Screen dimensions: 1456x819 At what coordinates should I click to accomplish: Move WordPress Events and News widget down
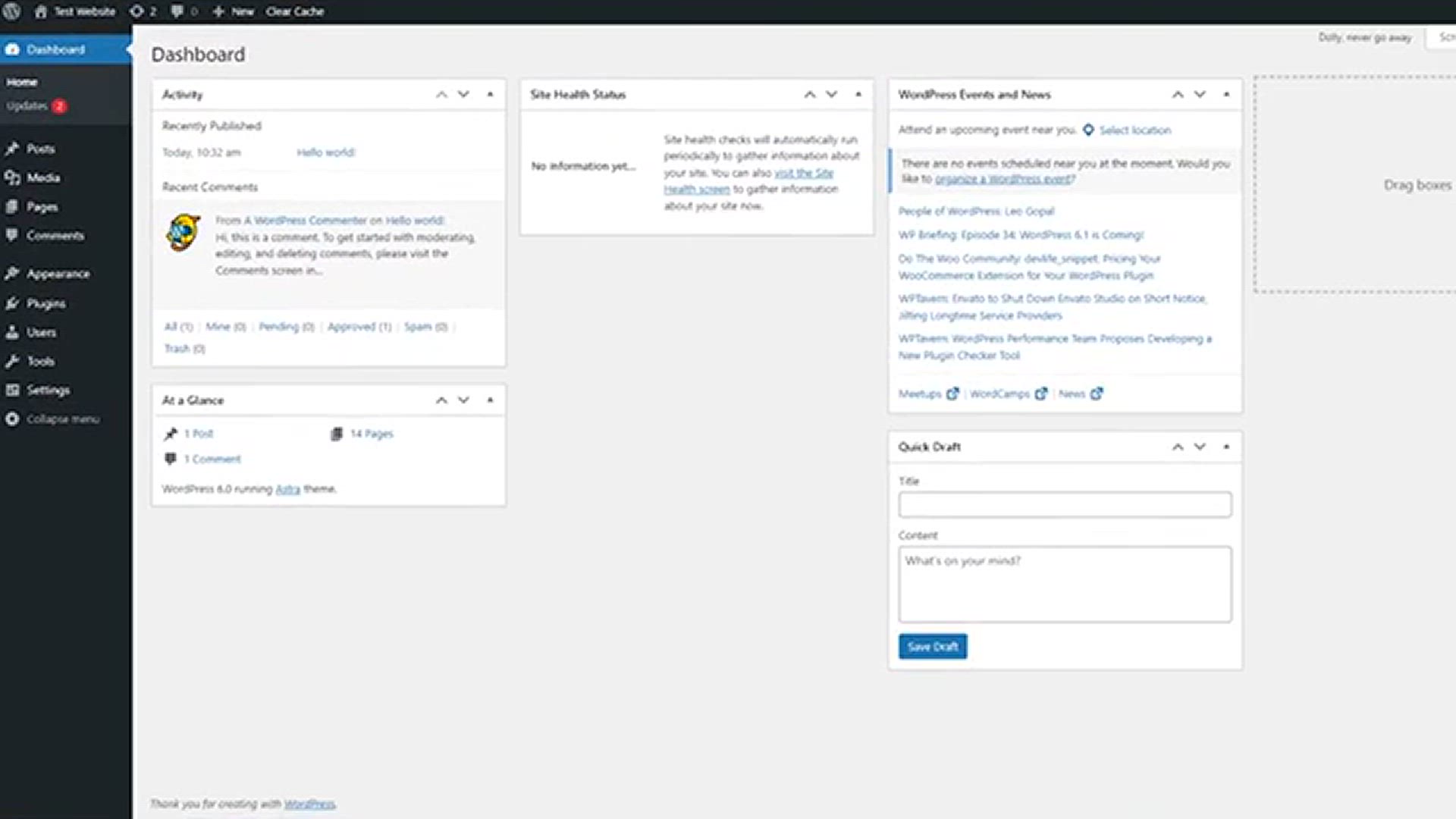[1200, 95]
